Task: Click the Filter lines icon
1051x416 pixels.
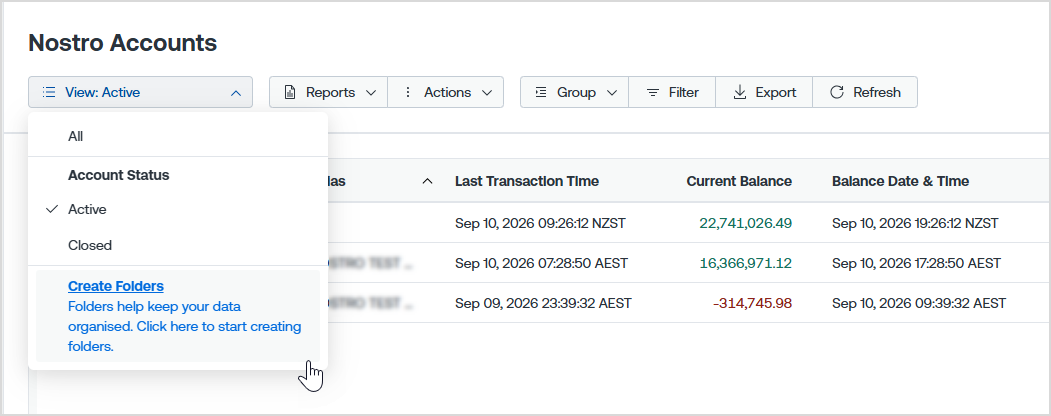Action: [653, 92]
